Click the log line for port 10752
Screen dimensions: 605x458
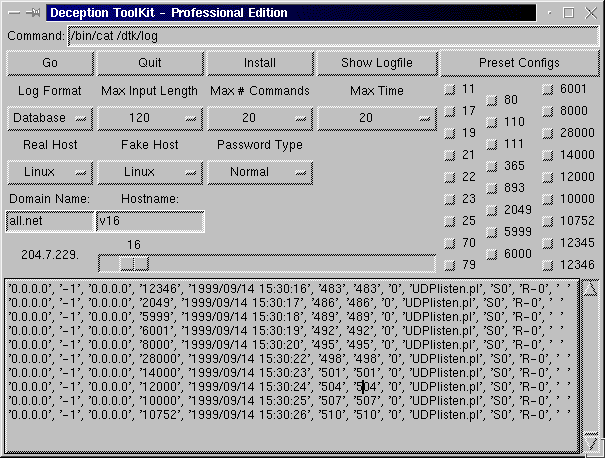click(x=289, y=414)
